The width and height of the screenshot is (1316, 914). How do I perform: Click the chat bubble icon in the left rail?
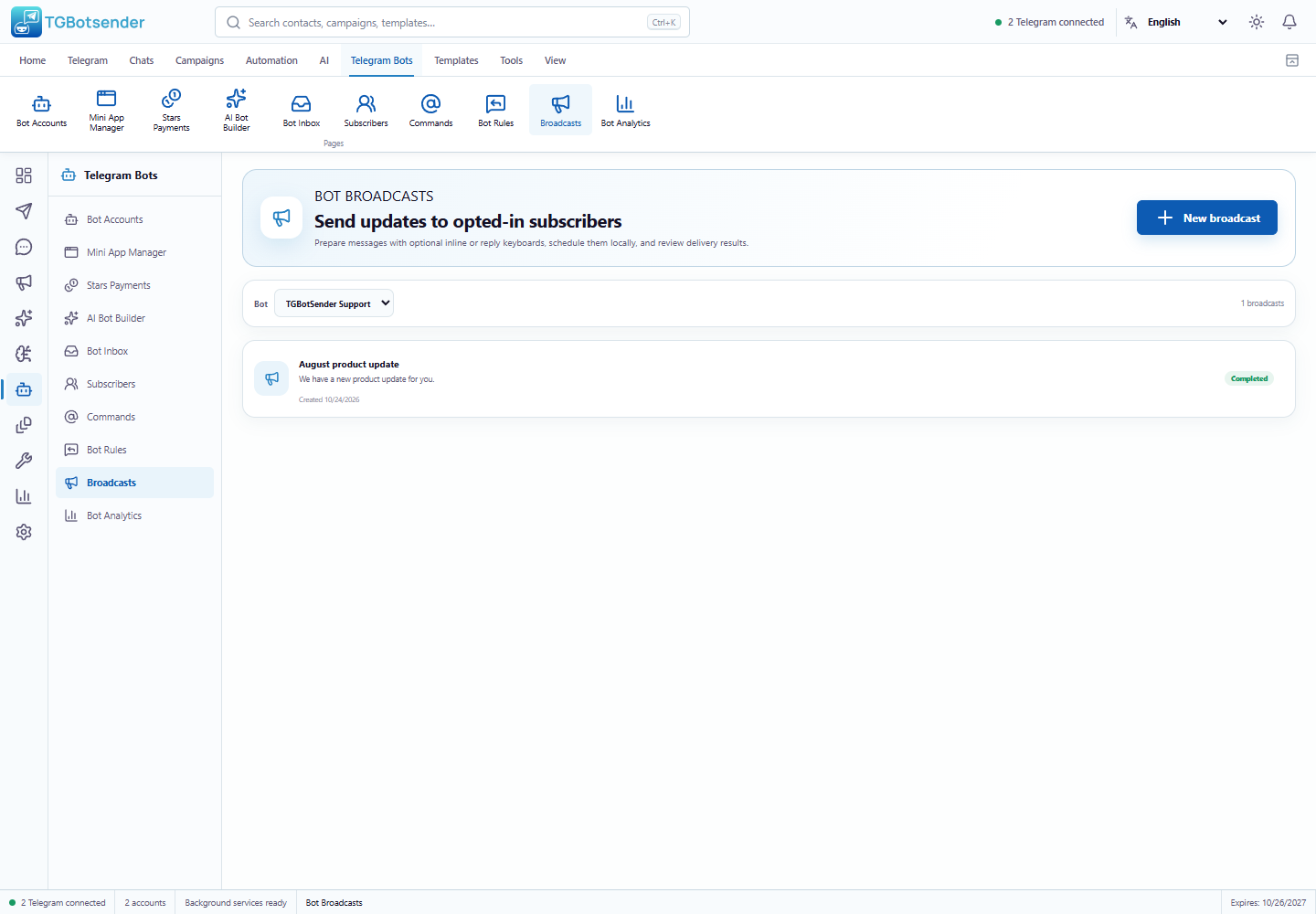point(24,247)
